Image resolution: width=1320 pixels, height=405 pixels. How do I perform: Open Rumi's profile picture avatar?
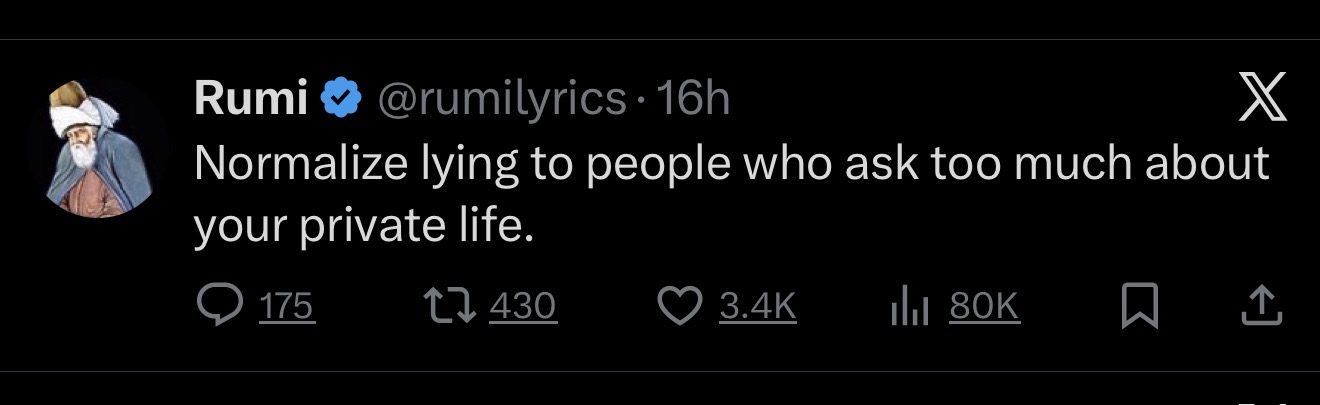pos(97,147)
